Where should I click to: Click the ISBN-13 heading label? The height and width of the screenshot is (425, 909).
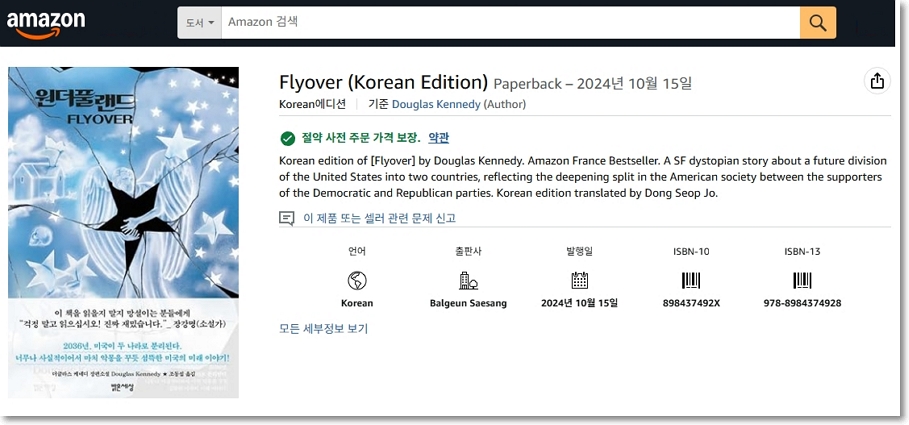[802, 252]
